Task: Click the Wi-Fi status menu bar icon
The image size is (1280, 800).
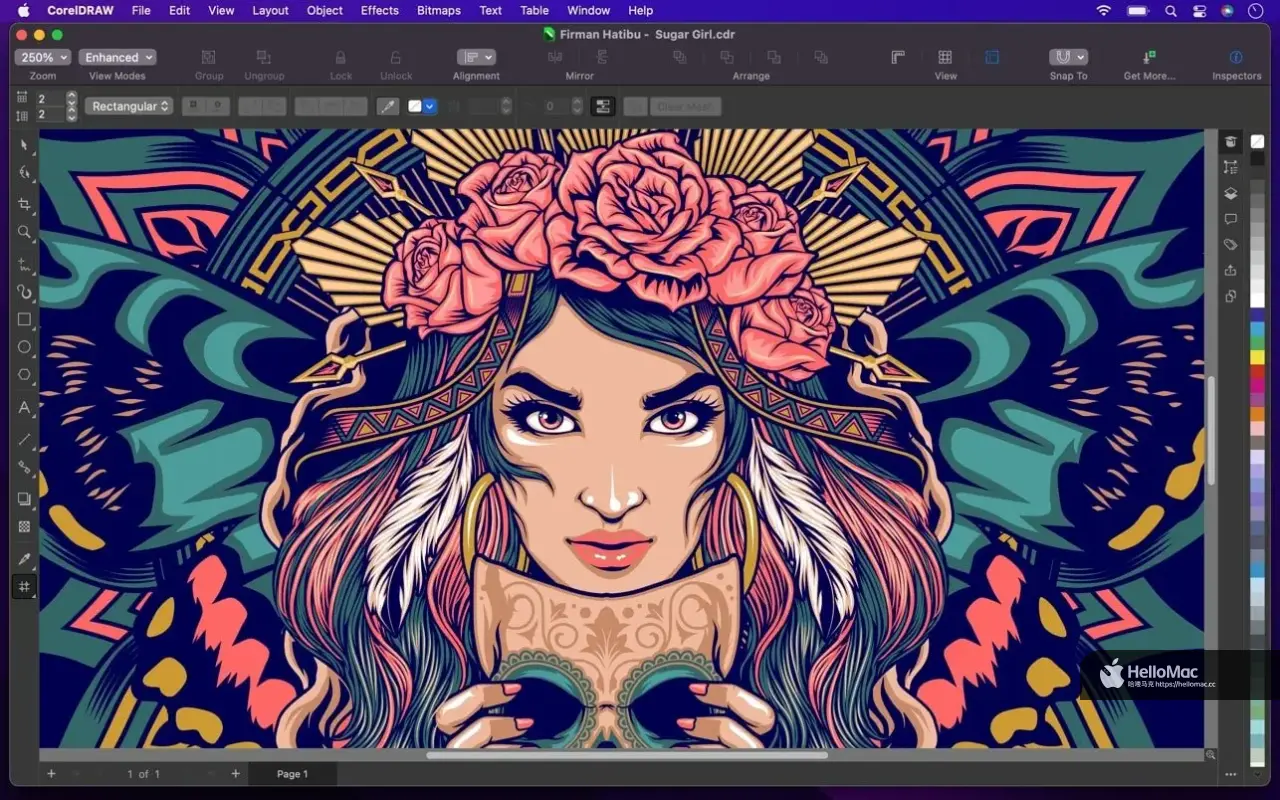Action: coord(1104,10)
